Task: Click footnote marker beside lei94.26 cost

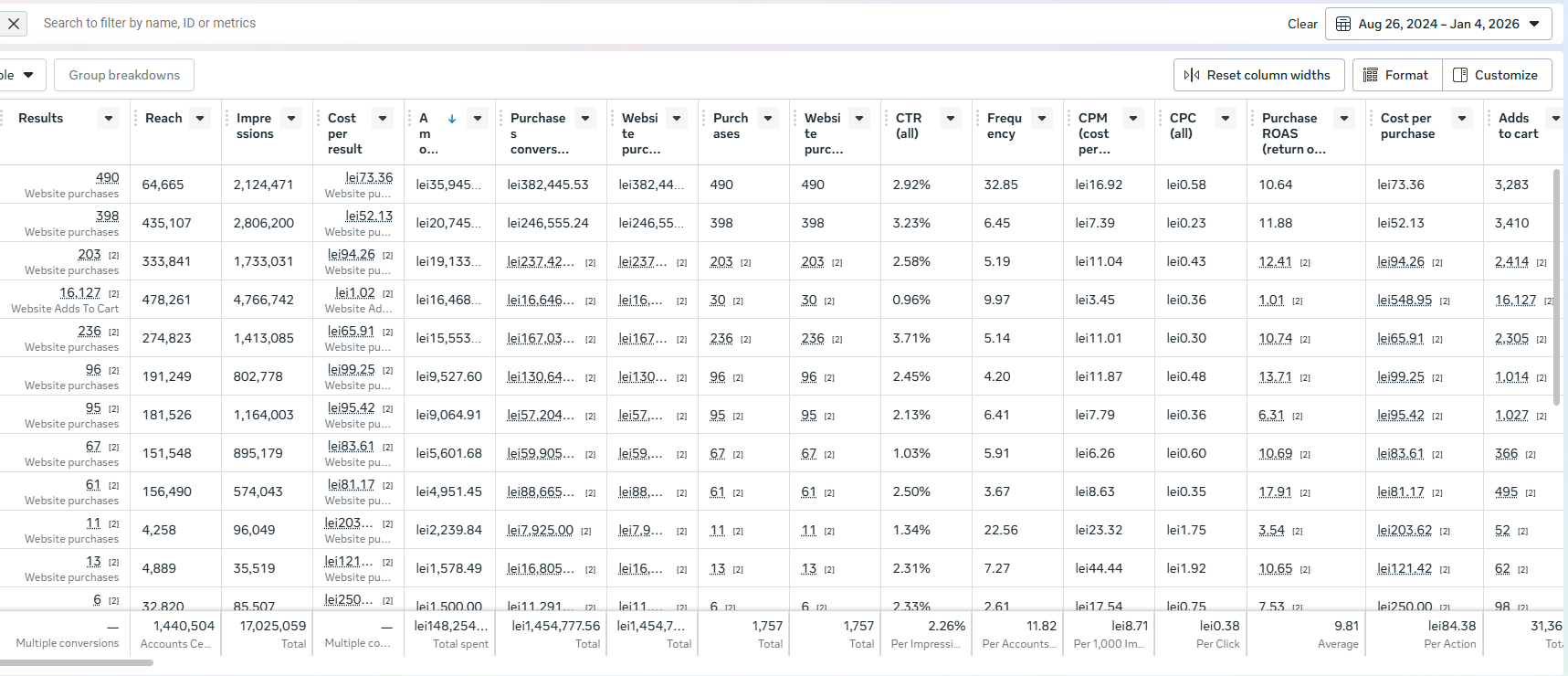Action: 387,255
